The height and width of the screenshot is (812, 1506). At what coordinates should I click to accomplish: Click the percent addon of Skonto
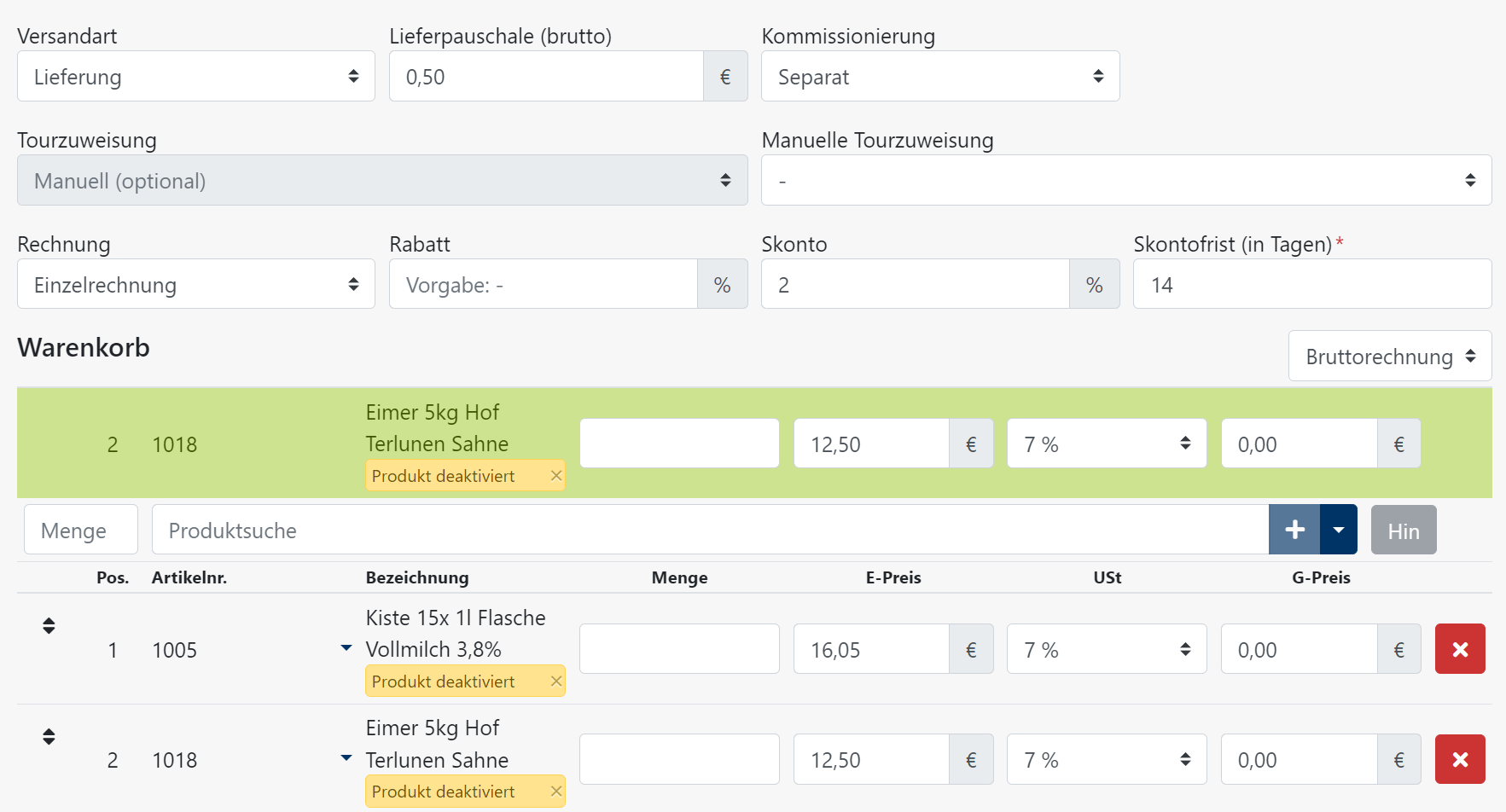tap(1095, 284)
